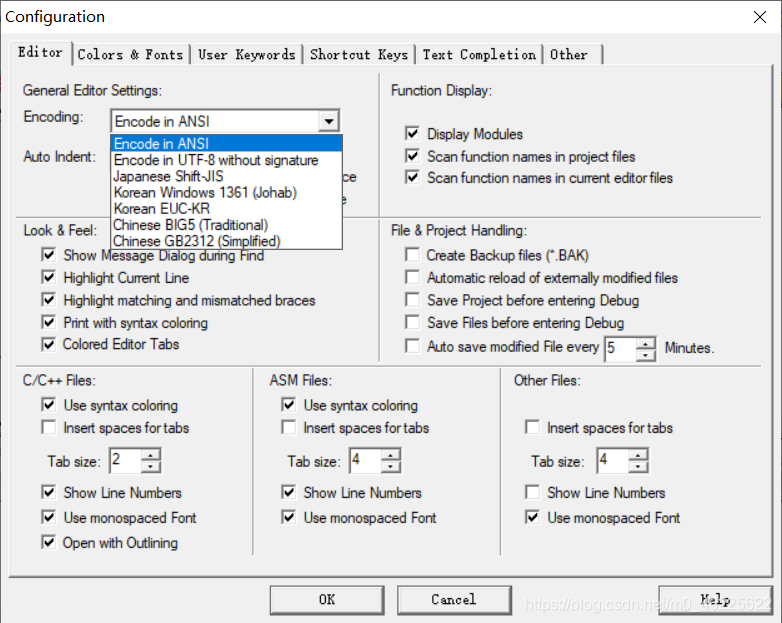Toggle ASM Use syntax coloring
Image resolution: width=782 pixels, height=623 pixels.
tap(289, 405)
